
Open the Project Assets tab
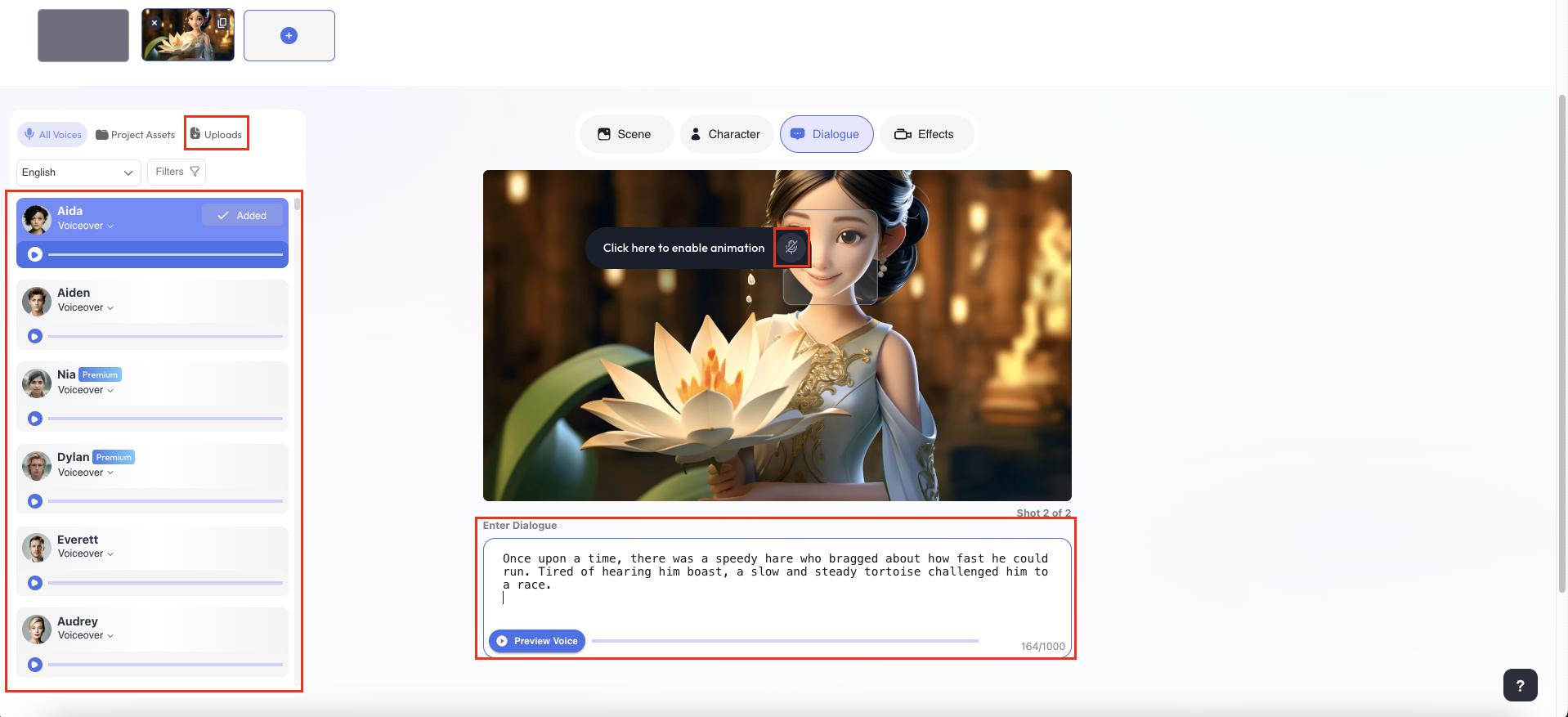click(135, 135)
